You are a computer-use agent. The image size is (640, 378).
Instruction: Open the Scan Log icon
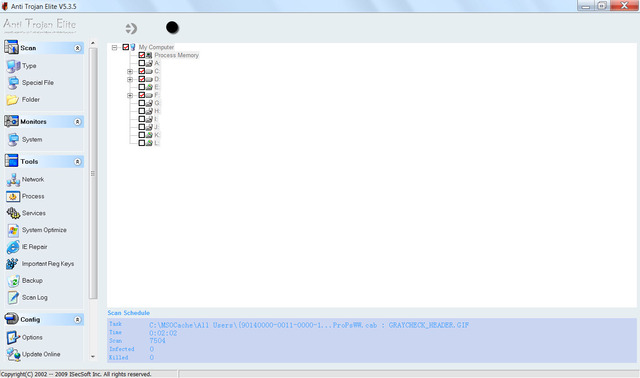[x=13, y=298]
